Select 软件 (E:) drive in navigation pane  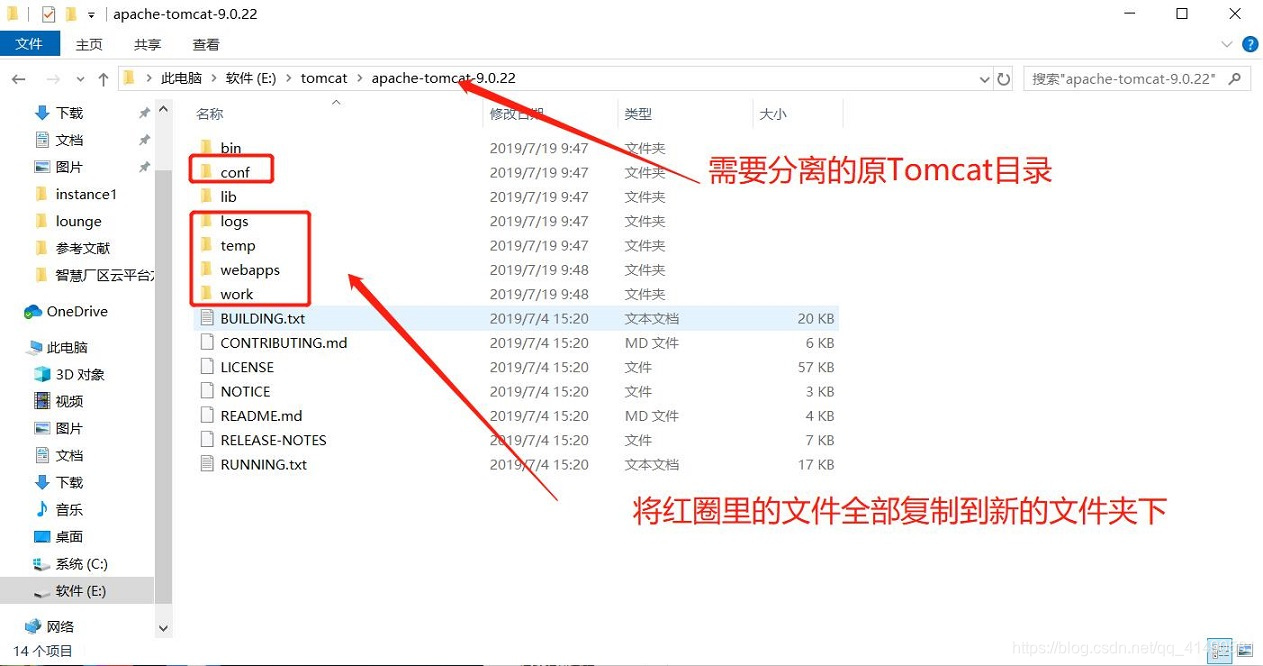pyautogui.click(x=80, y=591)
